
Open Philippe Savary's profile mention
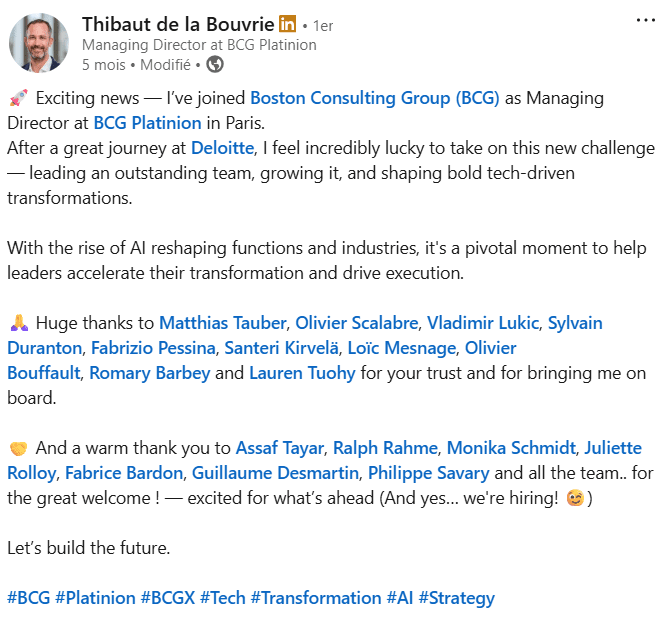coord(428,473)
